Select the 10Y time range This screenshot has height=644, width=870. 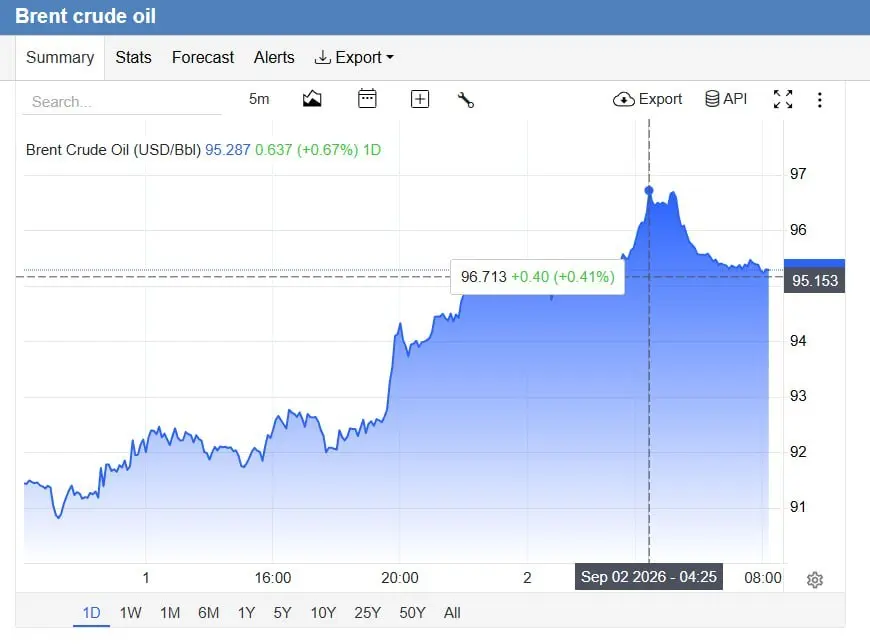[323, 613]
